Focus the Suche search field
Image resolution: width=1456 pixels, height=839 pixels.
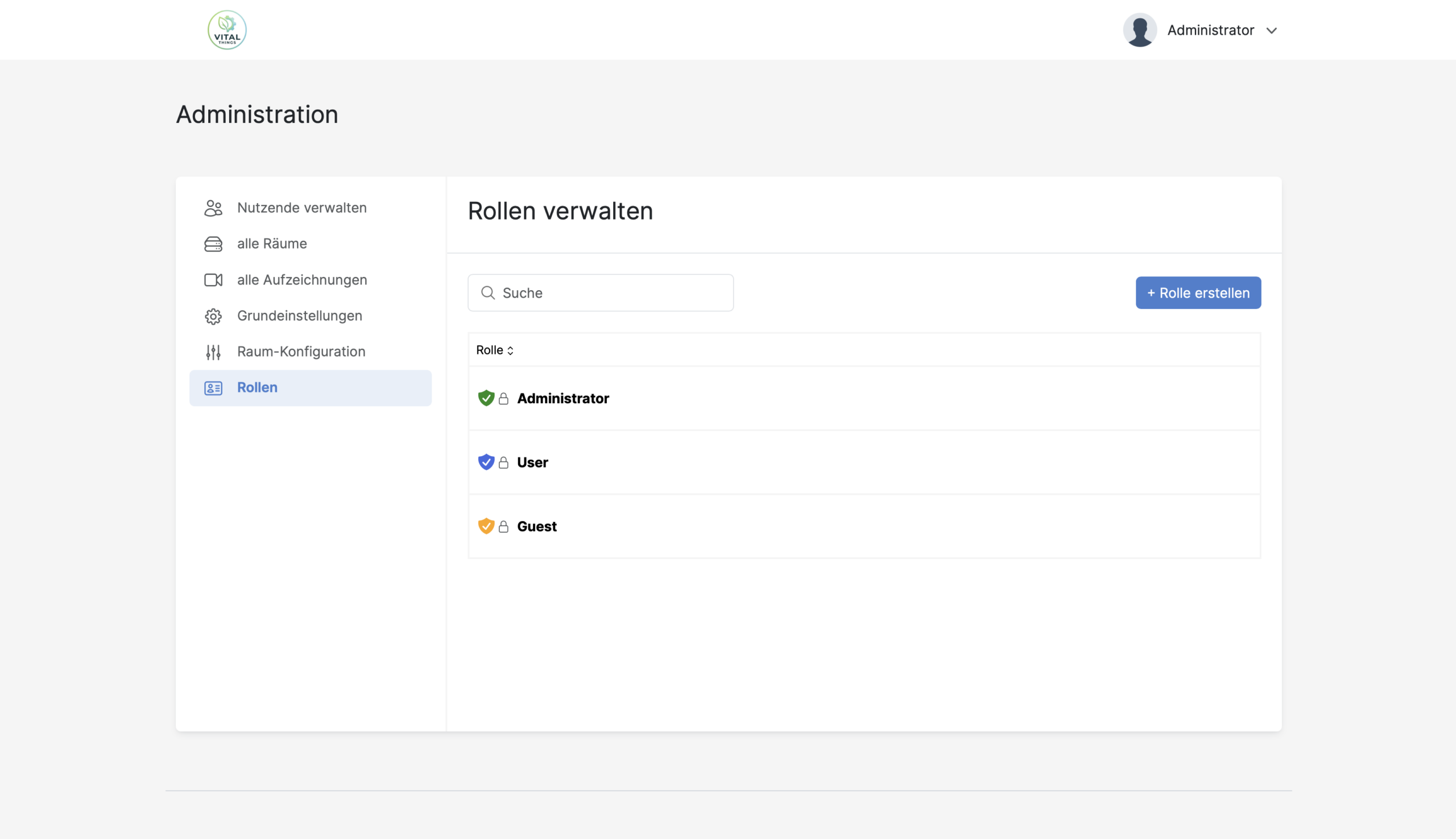[x=611, y=293]
